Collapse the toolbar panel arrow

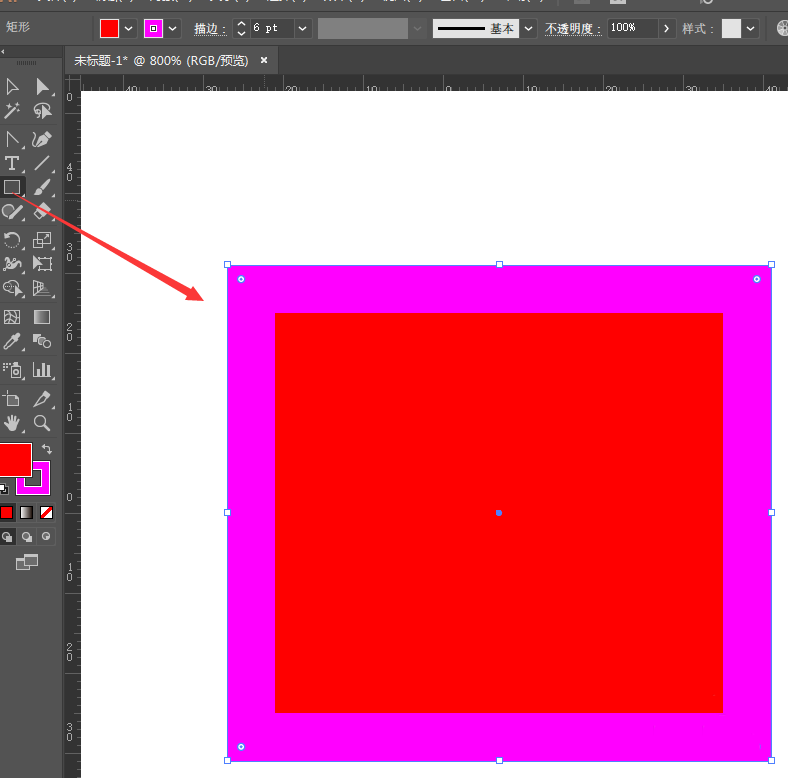(3, 51)
